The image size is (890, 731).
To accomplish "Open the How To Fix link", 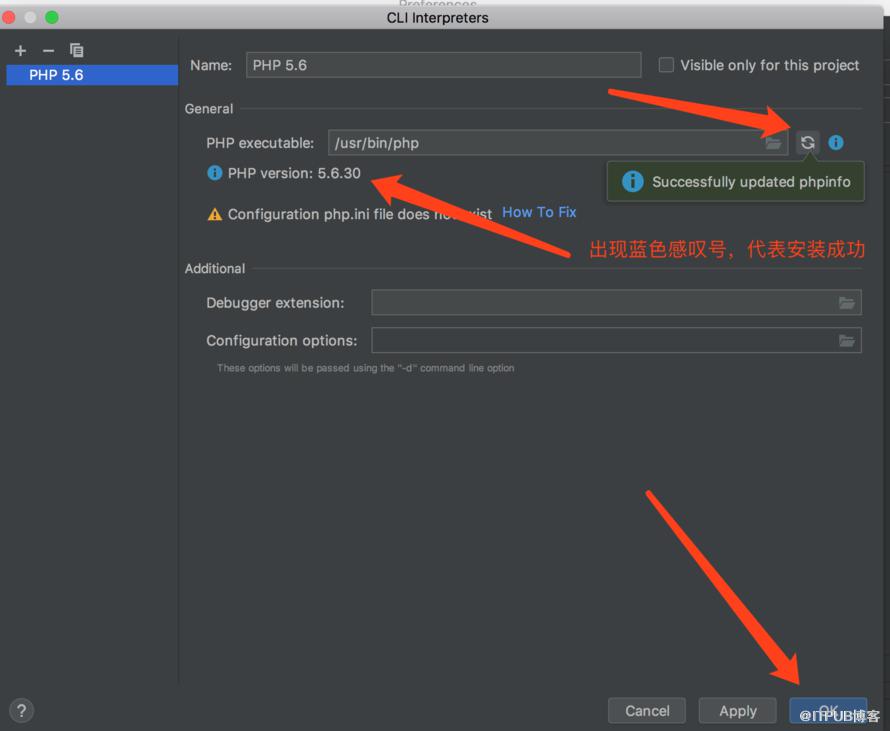I will point(539,212).
